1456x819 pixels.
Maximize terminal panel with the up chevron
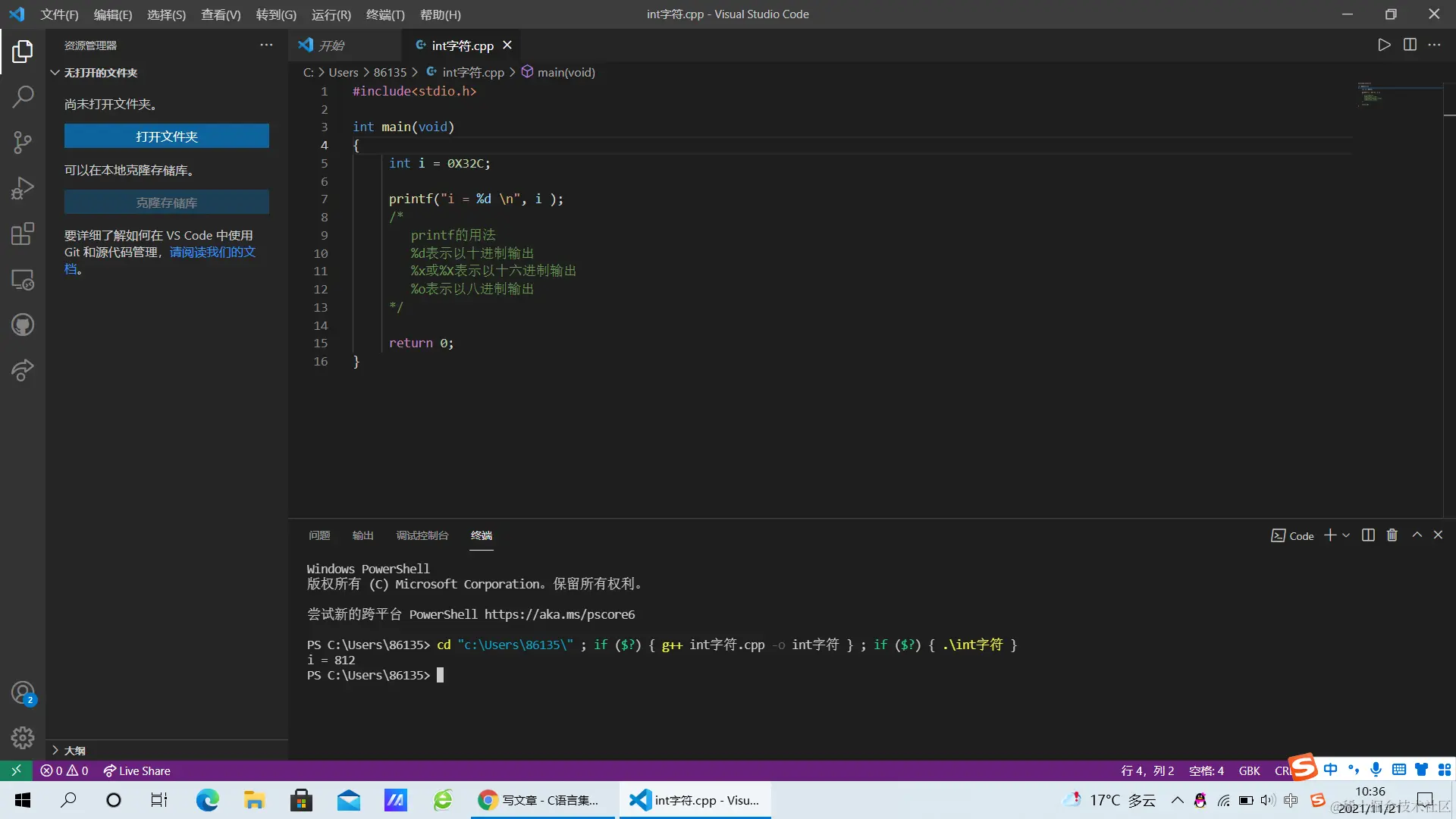point(1417,535)
